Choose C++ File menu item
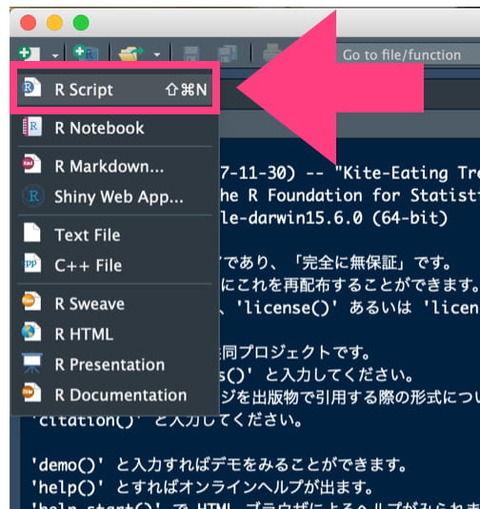This screenshot has height=509, width=480. pos(115,265)
